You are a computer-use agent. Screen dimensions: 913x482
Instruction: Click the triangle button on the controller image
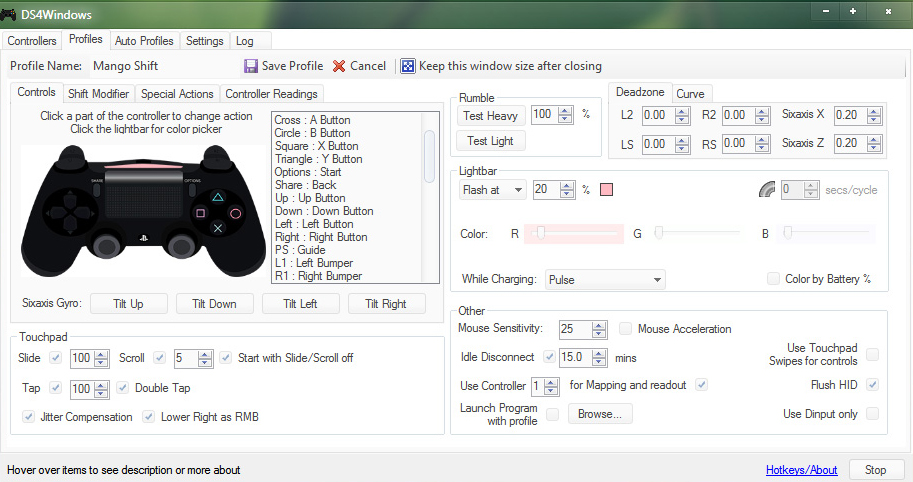click(218, 197)
